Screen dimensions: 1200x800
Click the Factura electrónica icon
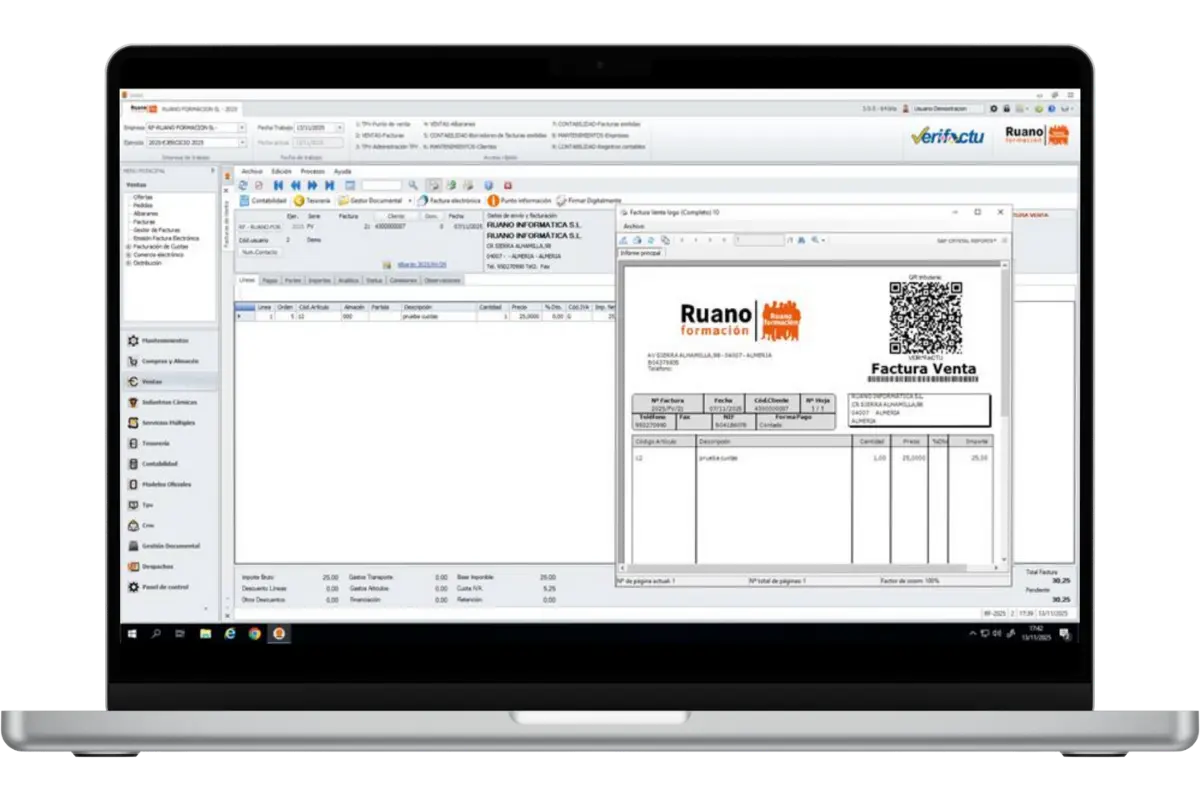[x=423, y=200]
